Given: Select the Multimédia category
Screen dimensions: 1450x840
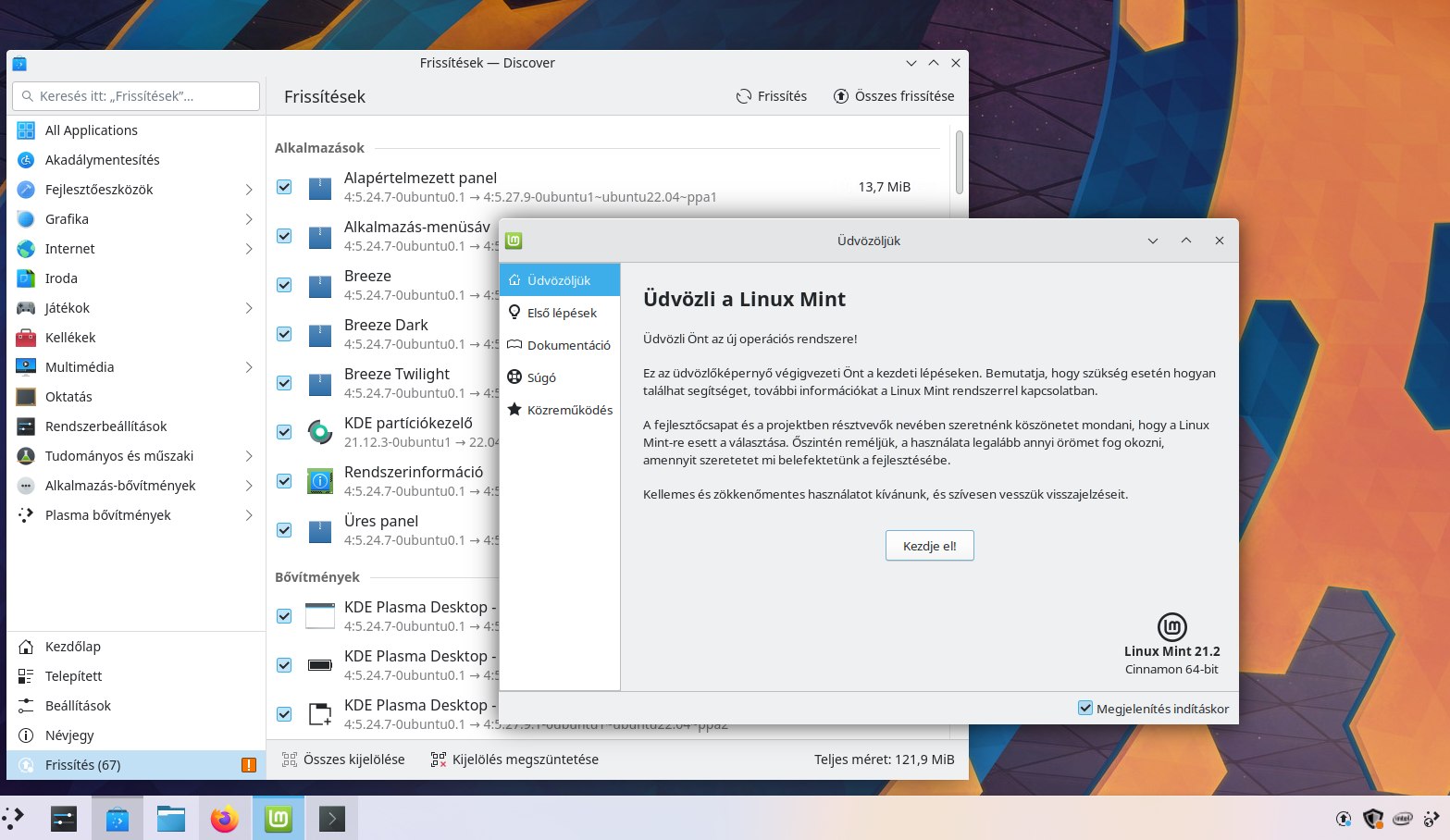Looking at the screenshot, I should click(x=136, y=367).
